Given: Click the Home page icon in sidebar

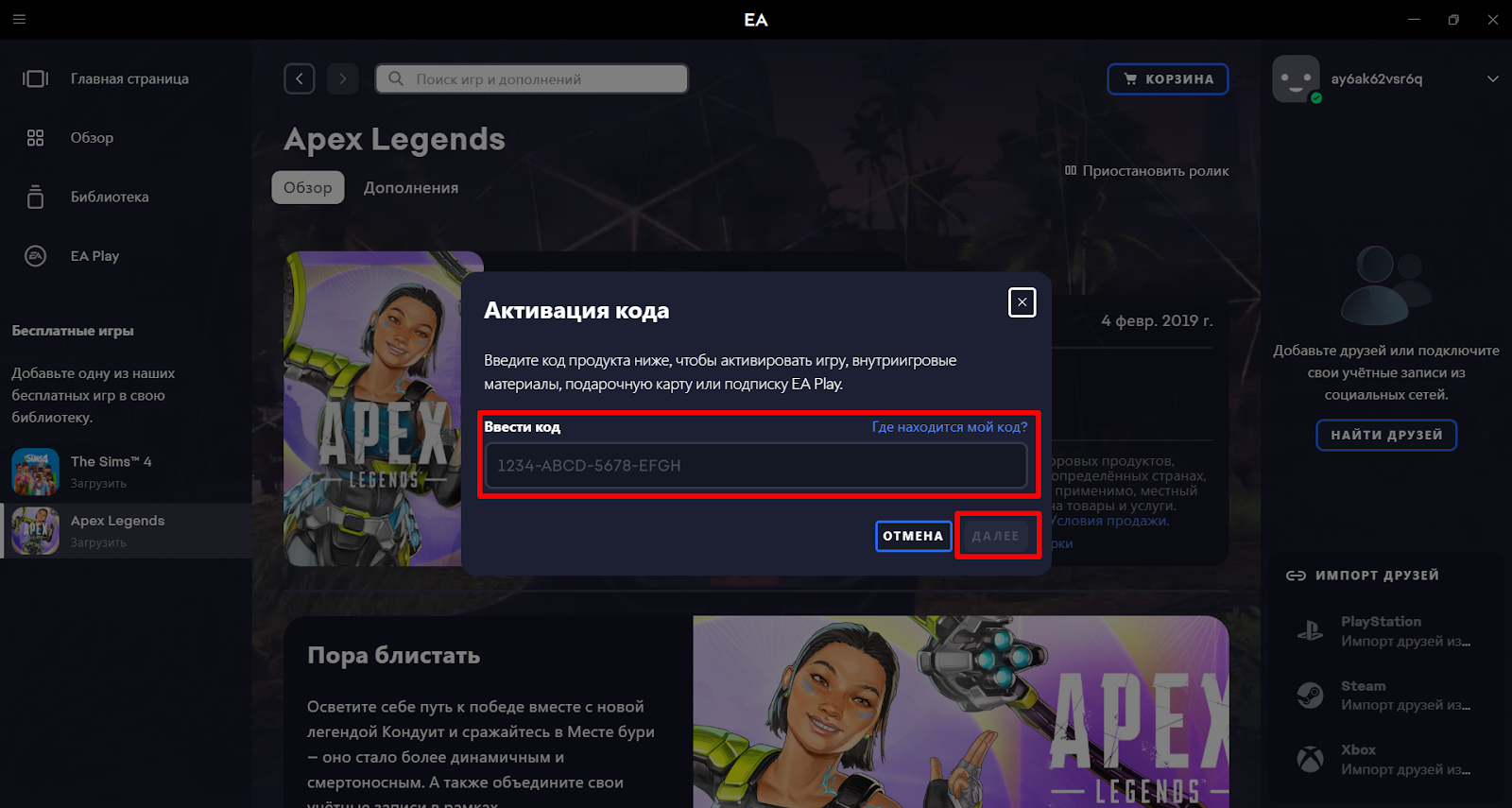Looking at the screenshot, I should 35,78.
